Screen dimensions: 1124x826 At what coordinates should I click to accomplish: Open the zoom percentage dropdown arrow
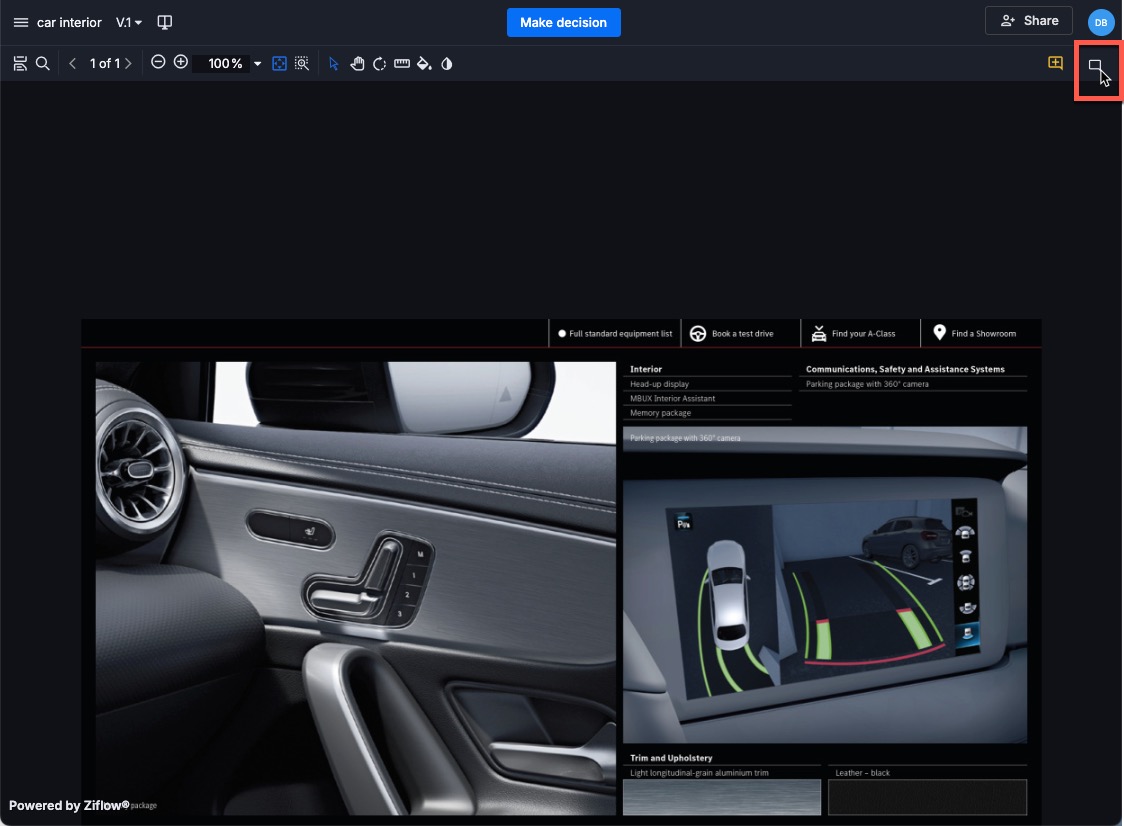point(257,63)
